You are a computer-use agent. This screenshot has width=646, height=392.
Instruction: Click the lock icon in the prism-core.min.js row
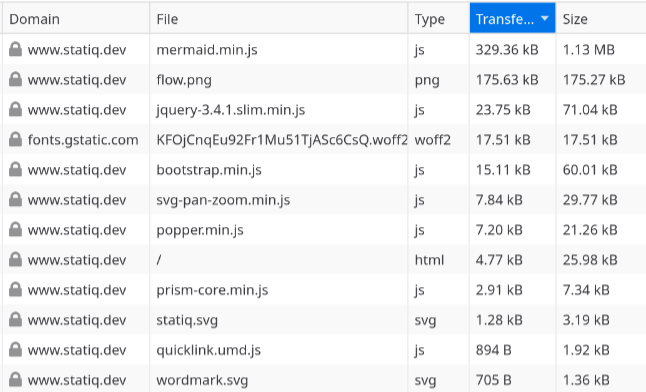pyautogui.click(x=16, y=290)
